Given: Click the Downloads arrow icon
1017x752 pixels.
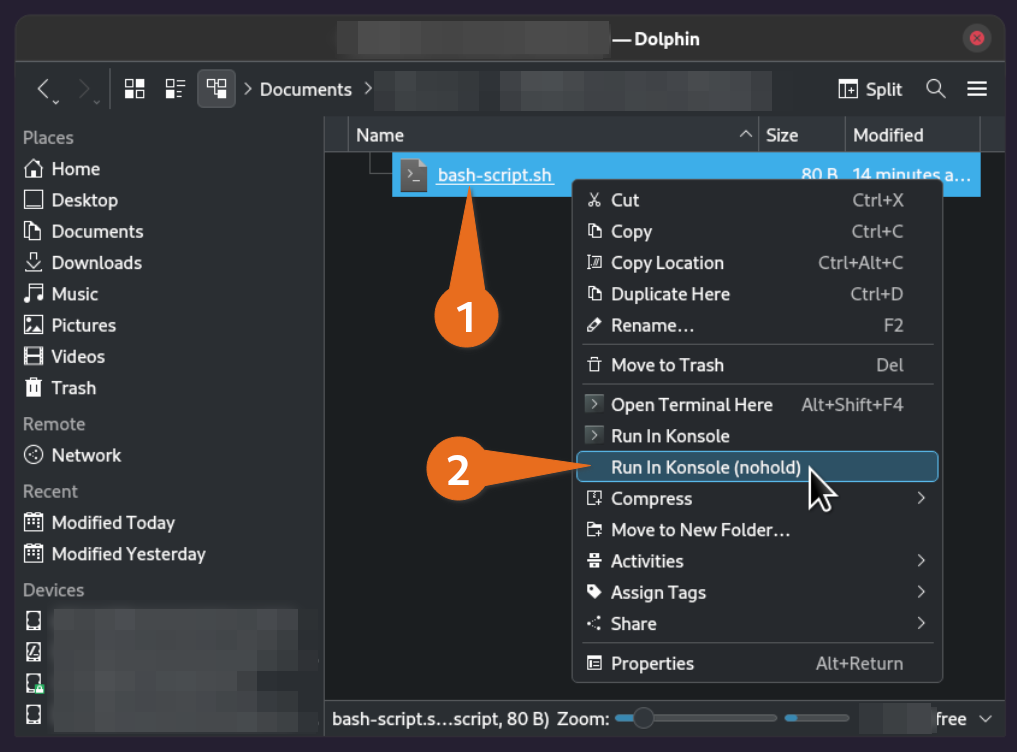Looking at the screenshot, I should tap(33, 262).
